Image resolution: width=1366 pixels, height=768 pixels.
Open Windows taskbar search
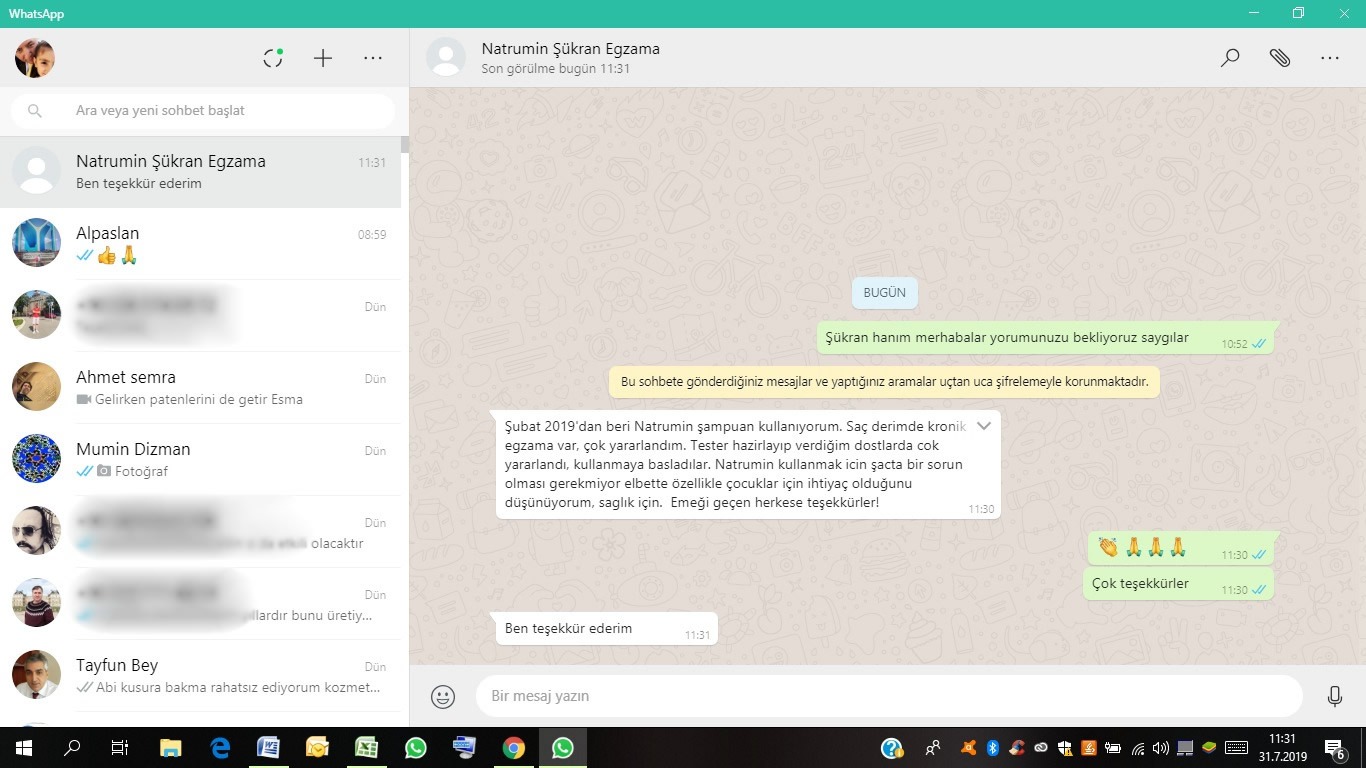coord(72,748)
